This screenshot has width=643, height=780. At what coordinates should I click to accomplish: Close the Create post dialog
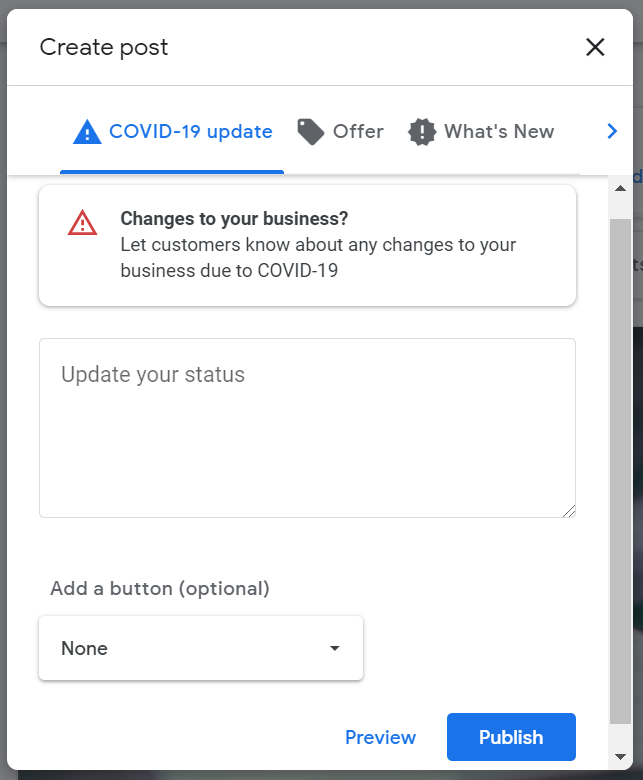[x=595, y=47]
